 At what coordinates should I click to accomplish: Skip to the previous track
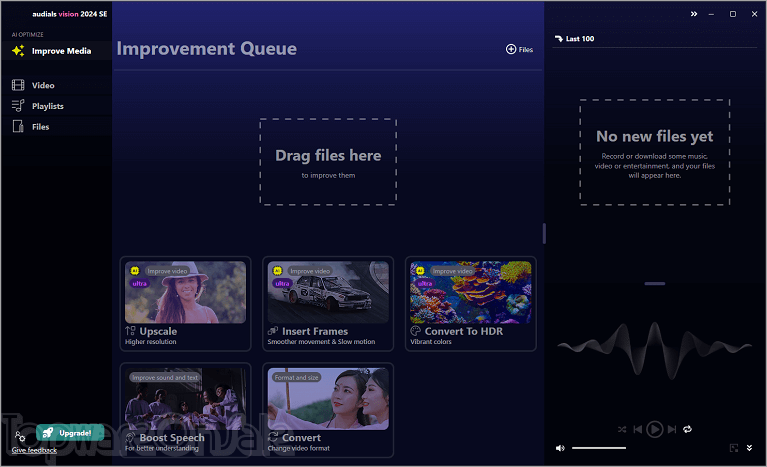[x=637, y=429]
